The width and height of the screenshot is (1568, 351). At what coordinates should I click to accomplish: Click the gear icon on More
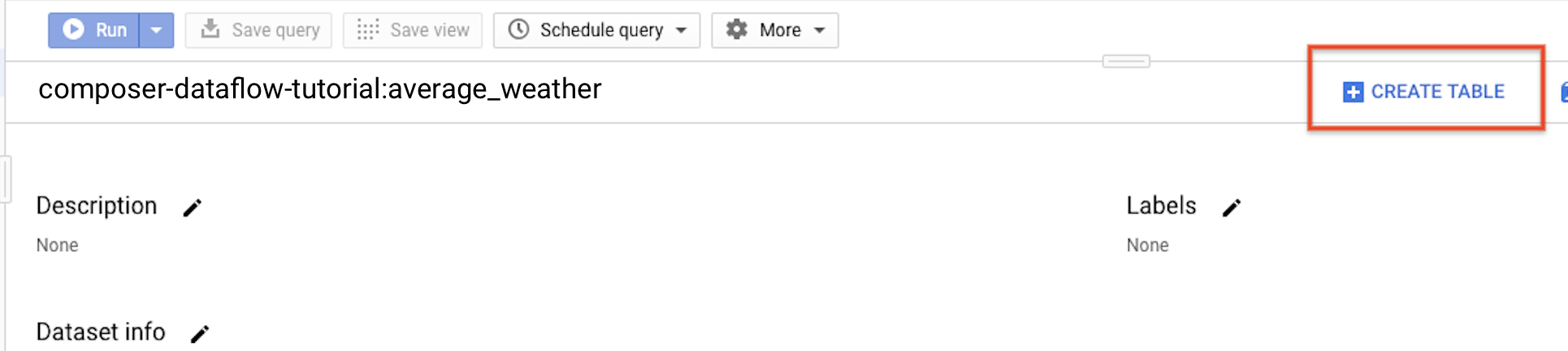coord(737,30)
